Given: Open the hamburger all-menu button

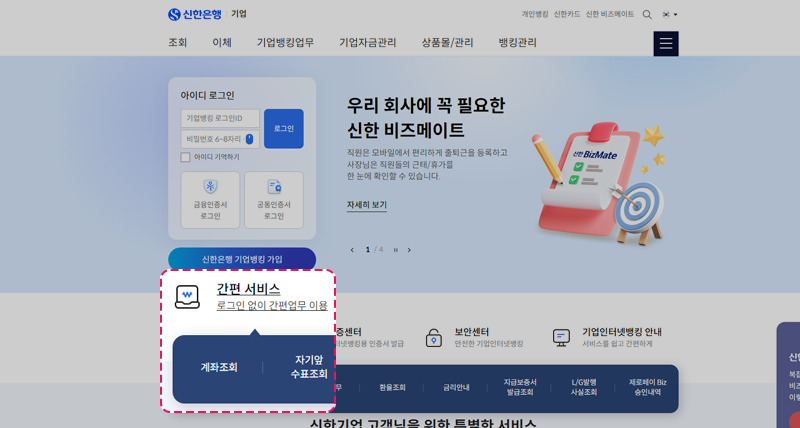Looking at the screenshot, I should click(x=666, y=43).
